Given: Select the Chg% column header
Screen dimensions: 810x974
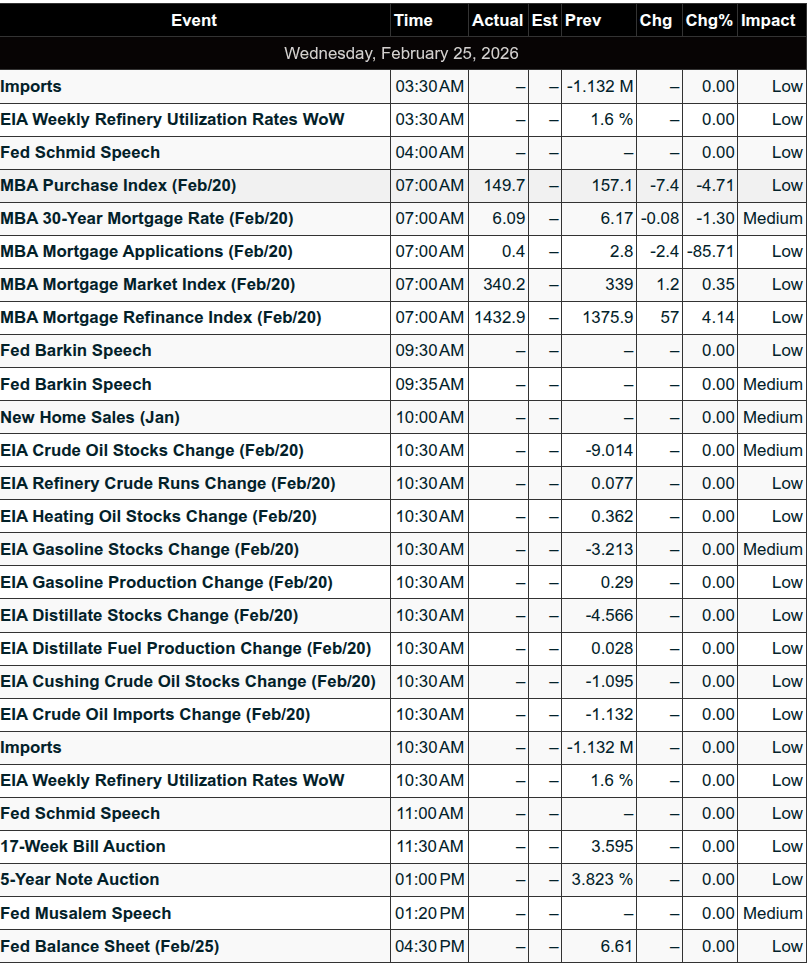Looking at the screenshot, I should 708,20.
